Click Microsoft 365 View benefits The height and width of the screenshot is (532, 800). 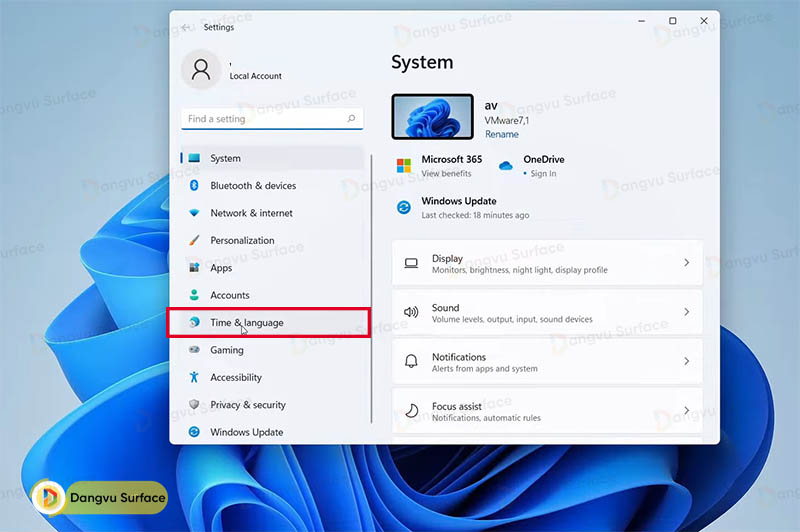(446, 173)
